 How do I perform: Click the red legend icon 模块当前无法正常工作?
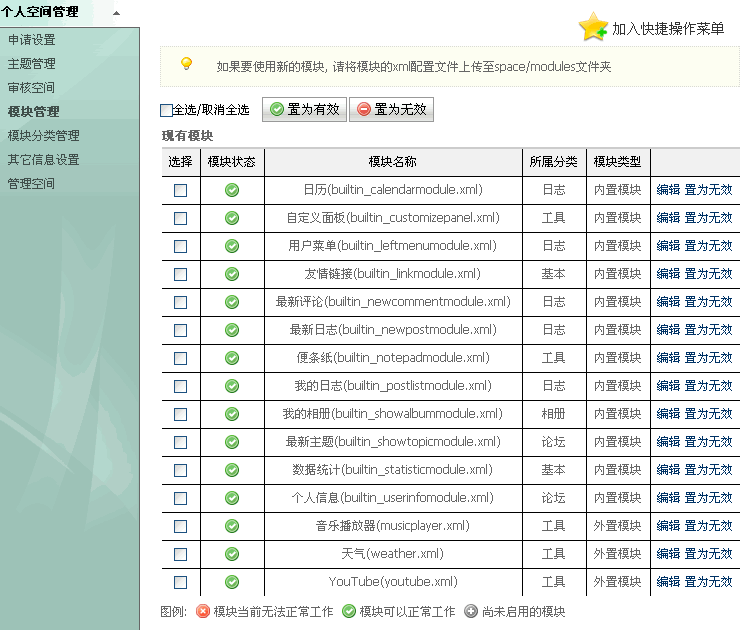203,611
